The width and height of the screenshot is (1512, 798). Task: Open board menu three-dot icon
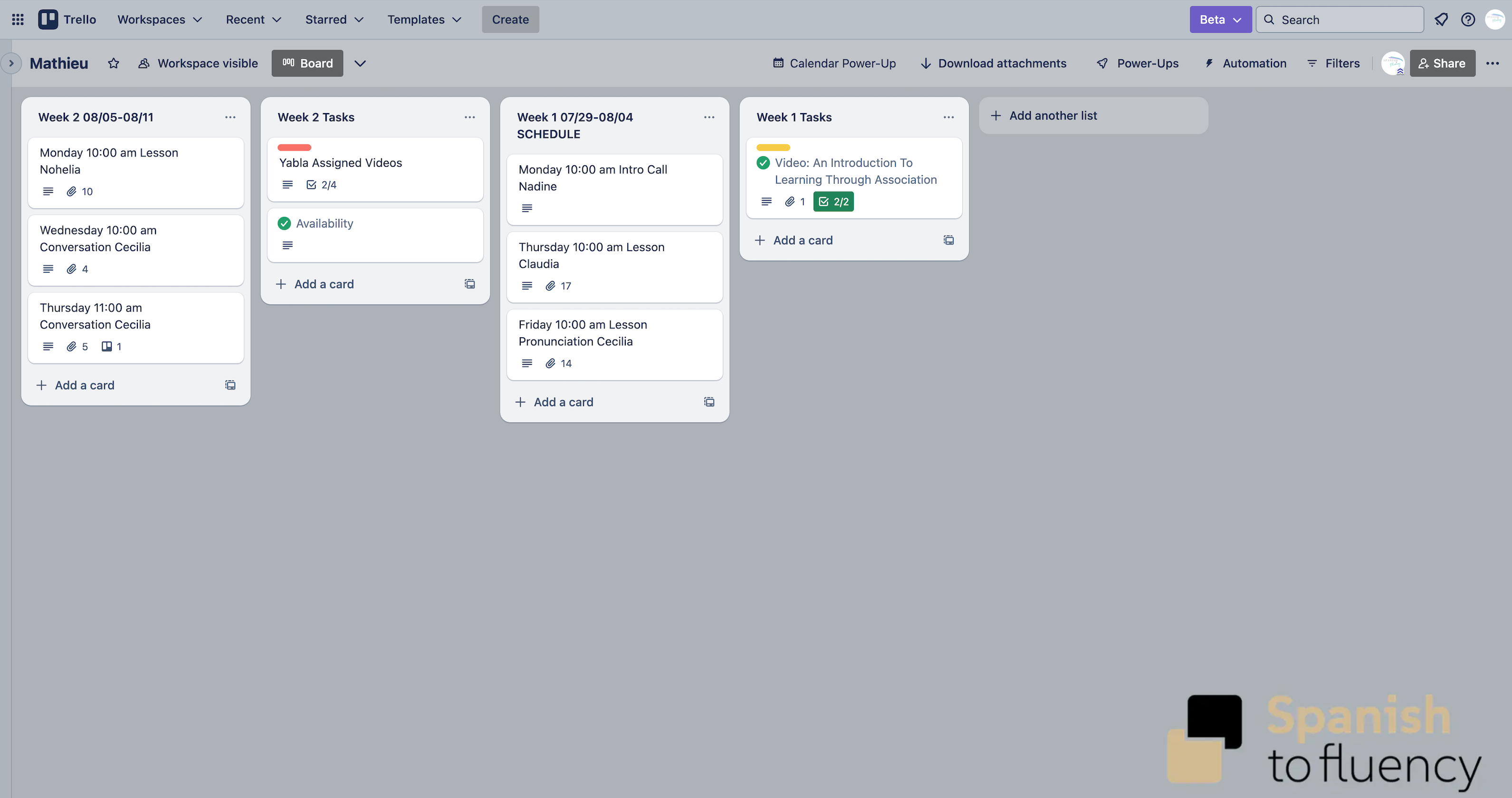(1492, 63)
